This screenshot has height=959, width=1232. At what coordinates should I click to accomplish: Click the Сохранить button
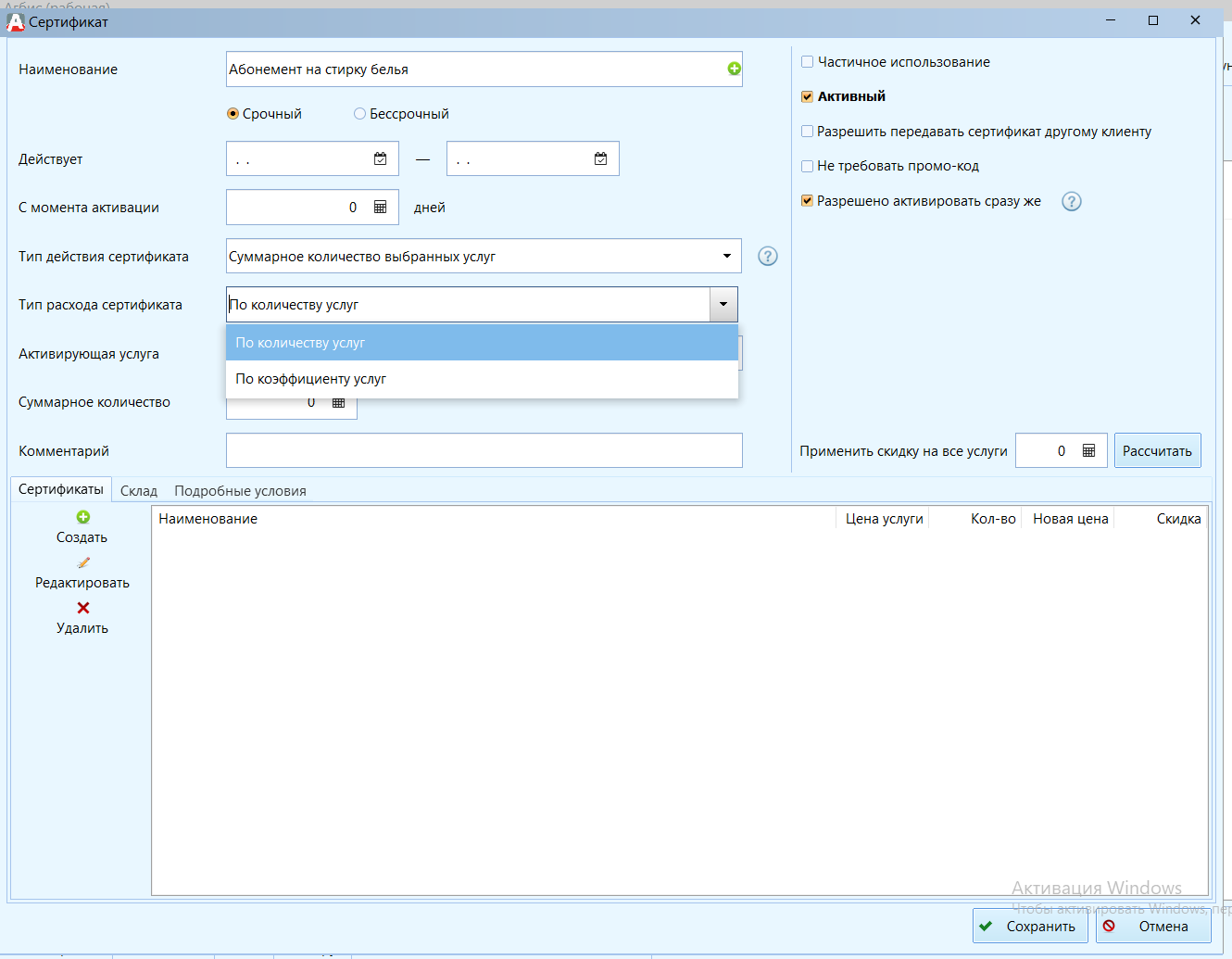pyautogui.click(x=1030, y=927)
